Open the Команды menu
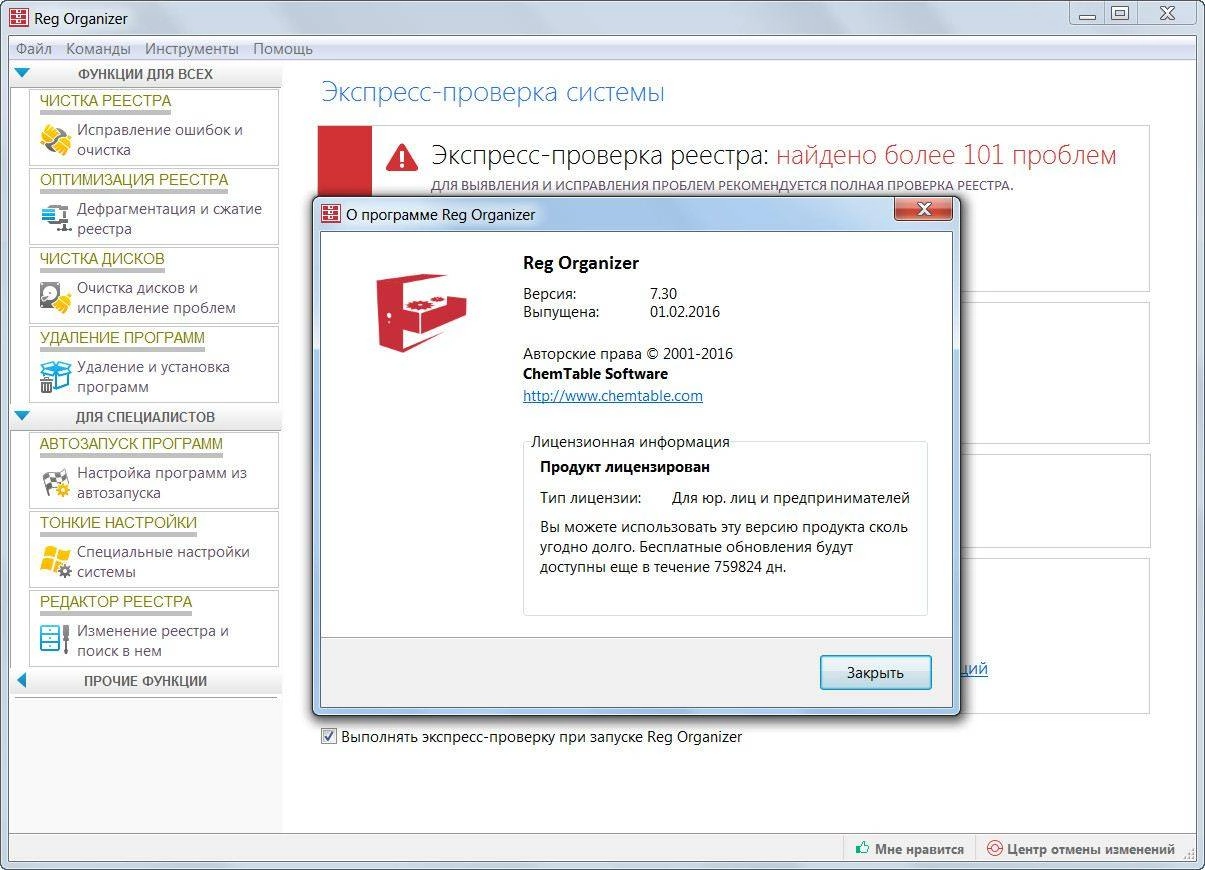 click(x=98, y=48)
